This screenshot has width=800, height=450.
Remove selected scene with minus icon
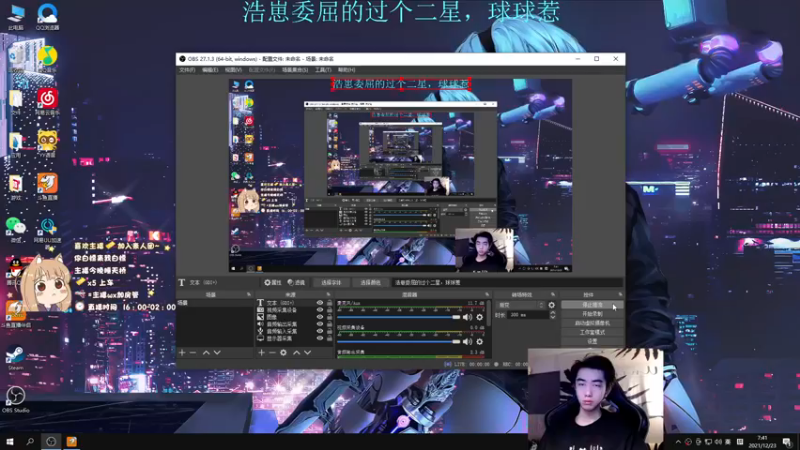[193, 353]
